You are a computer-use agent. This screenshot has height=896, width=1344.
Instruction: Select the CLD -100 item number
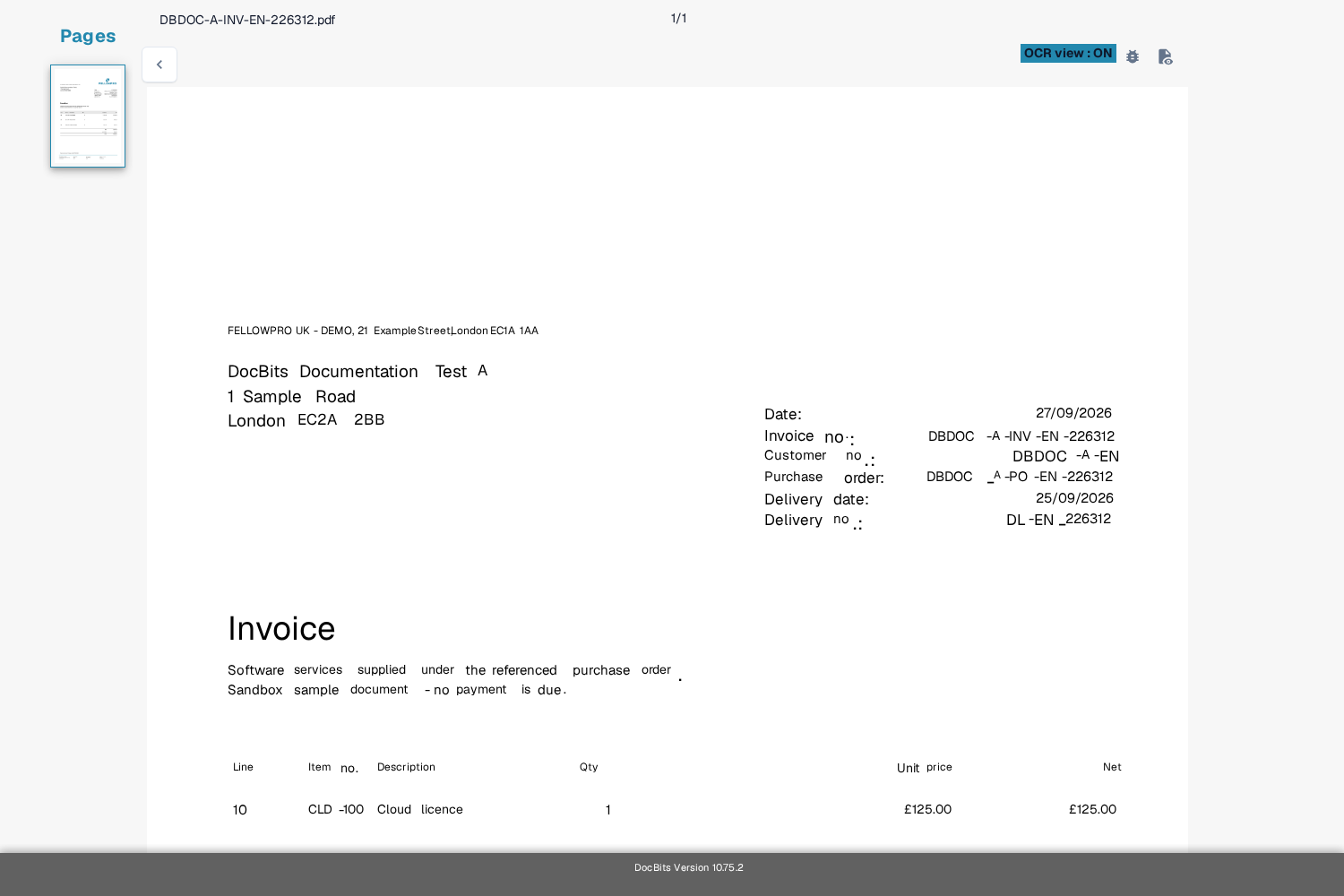[336, 809]
